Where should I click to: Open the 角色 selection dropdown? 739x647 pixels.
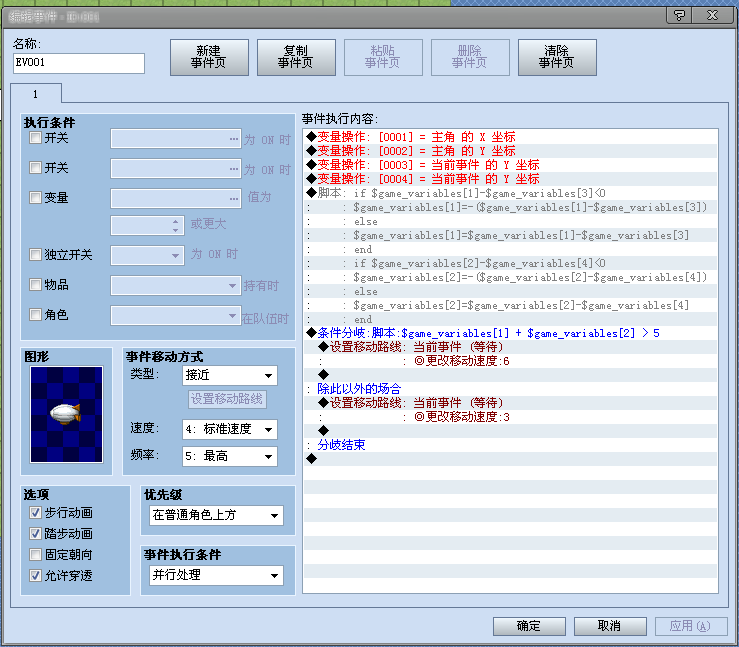tap(176, 315)
